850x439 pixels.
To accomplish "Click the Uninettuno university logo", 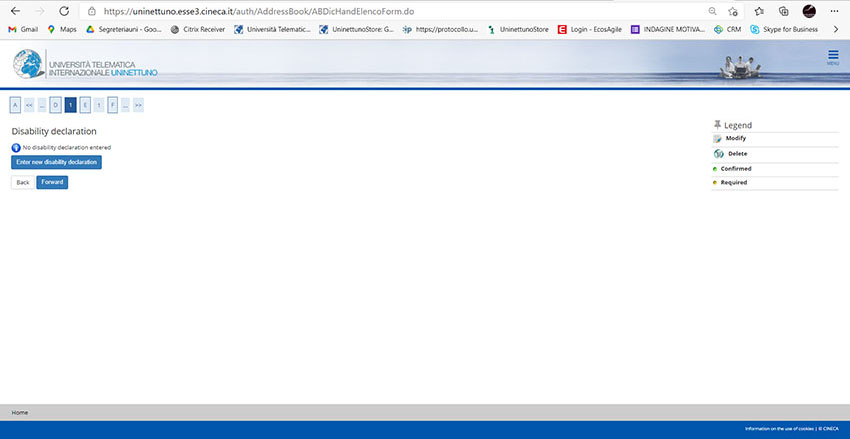I will click(85, 64).
